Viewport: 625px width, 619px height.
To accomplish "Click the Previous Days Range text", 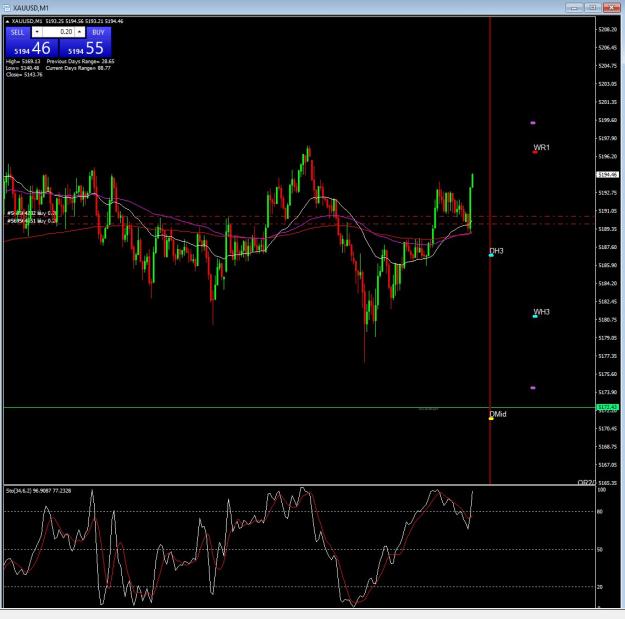I will [x=81, y=61].
